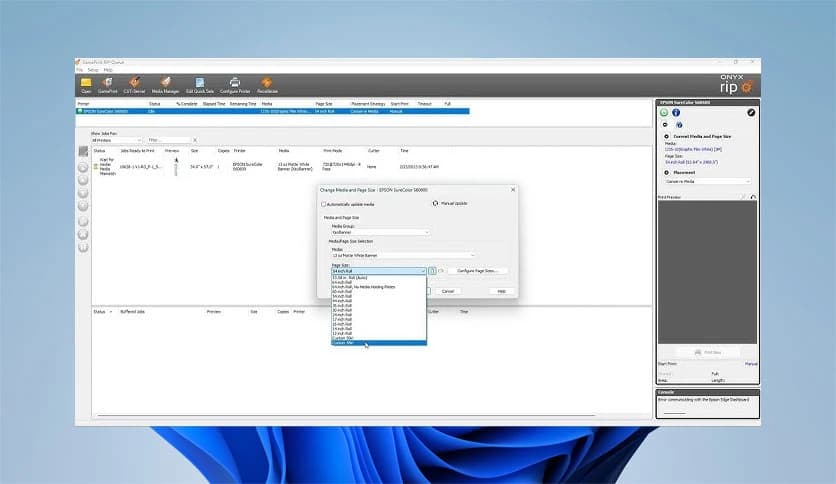Click the Print Mode column header

pyautogui.click(x=333, y=151)
